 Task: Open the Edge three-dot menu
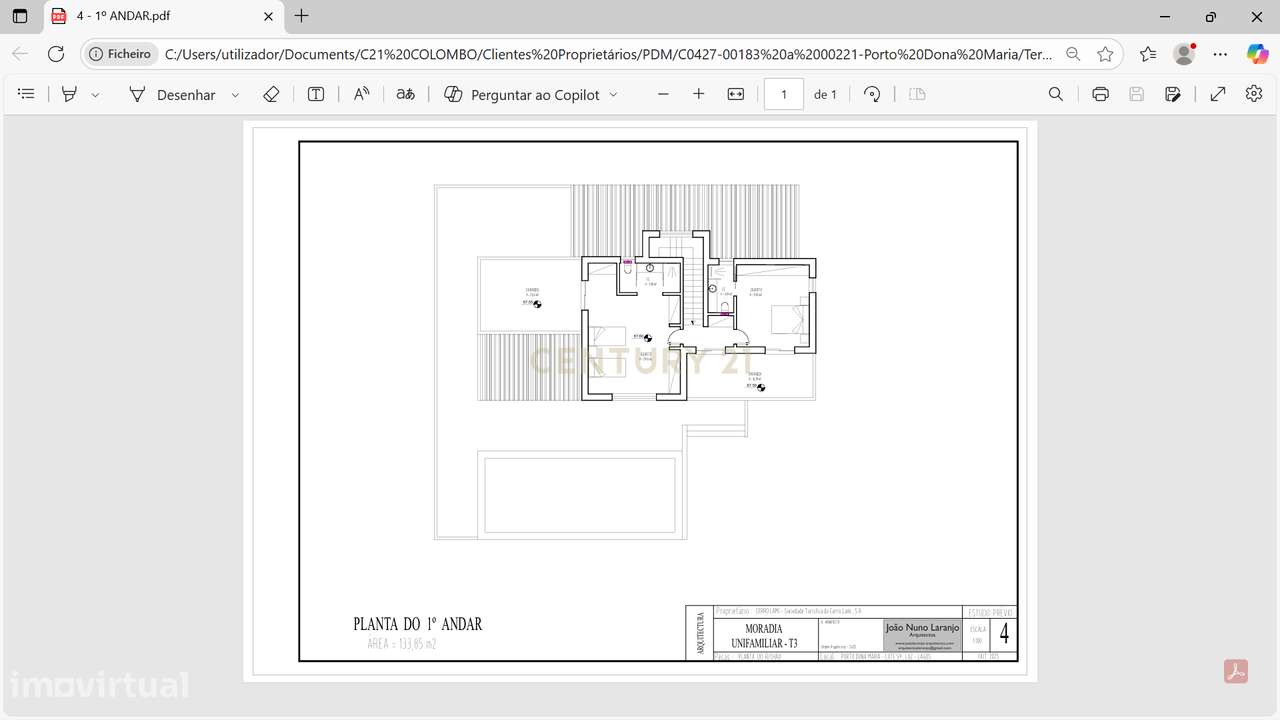tap(1220, 54)
